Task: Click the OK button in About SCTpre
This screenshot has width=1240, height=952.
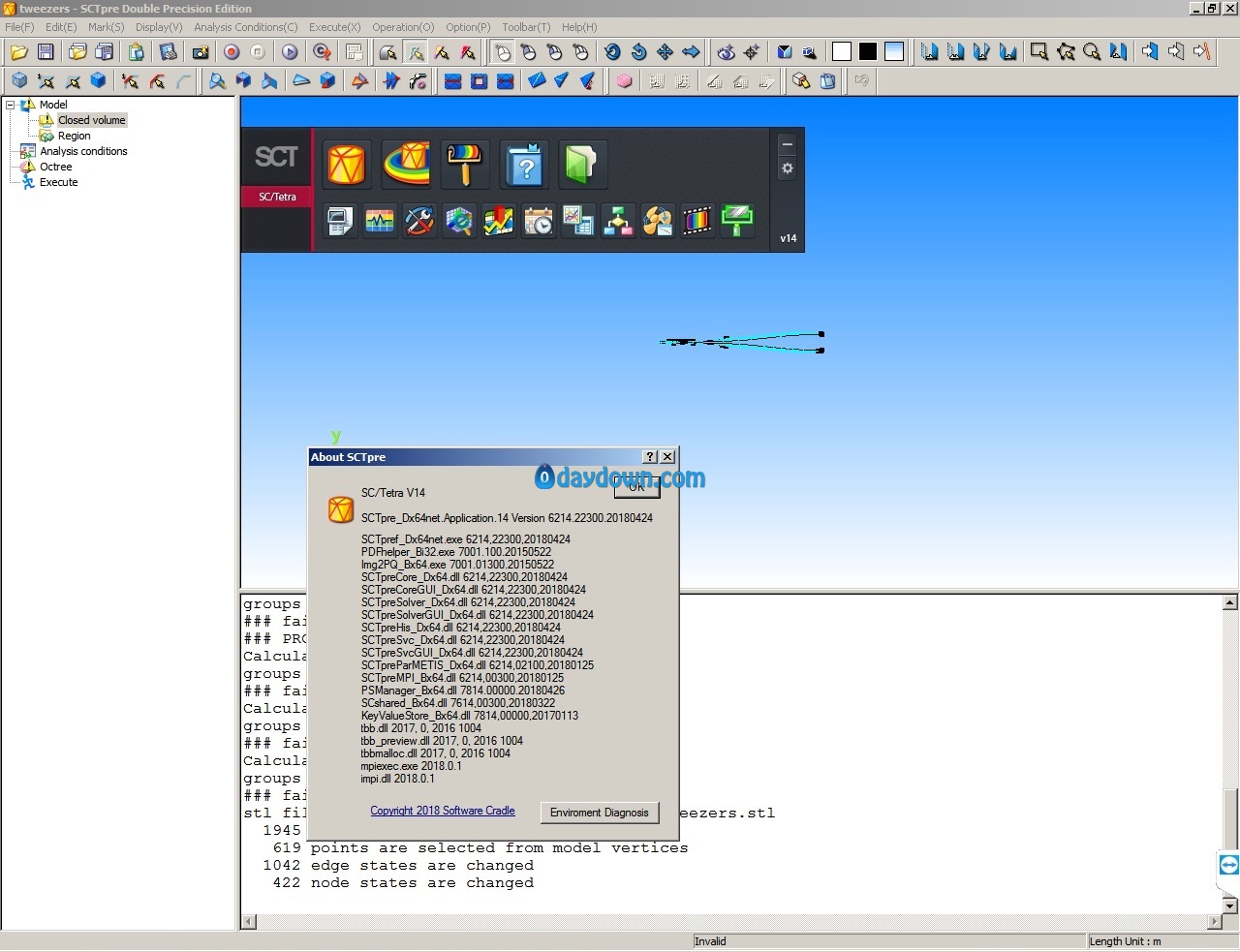Action: (636, 487)
